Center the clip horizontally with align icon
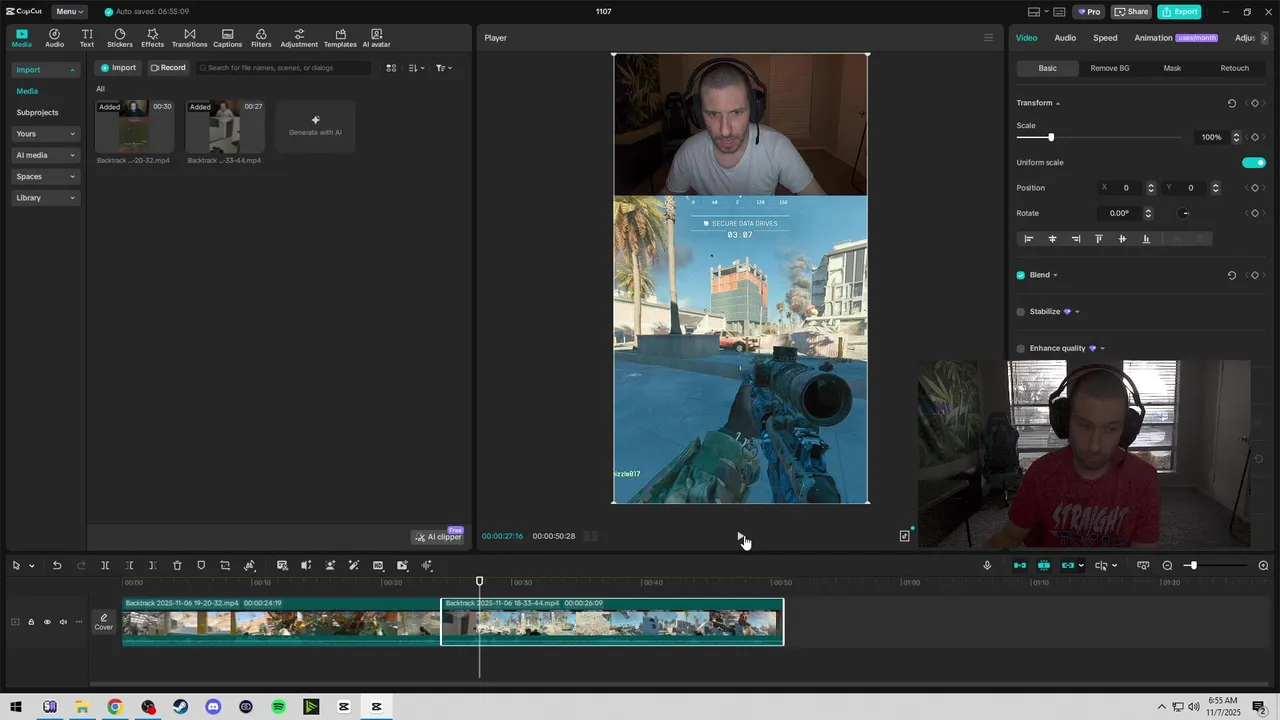This screenshot has height=720, width=1280. (x=1052, y=239)
